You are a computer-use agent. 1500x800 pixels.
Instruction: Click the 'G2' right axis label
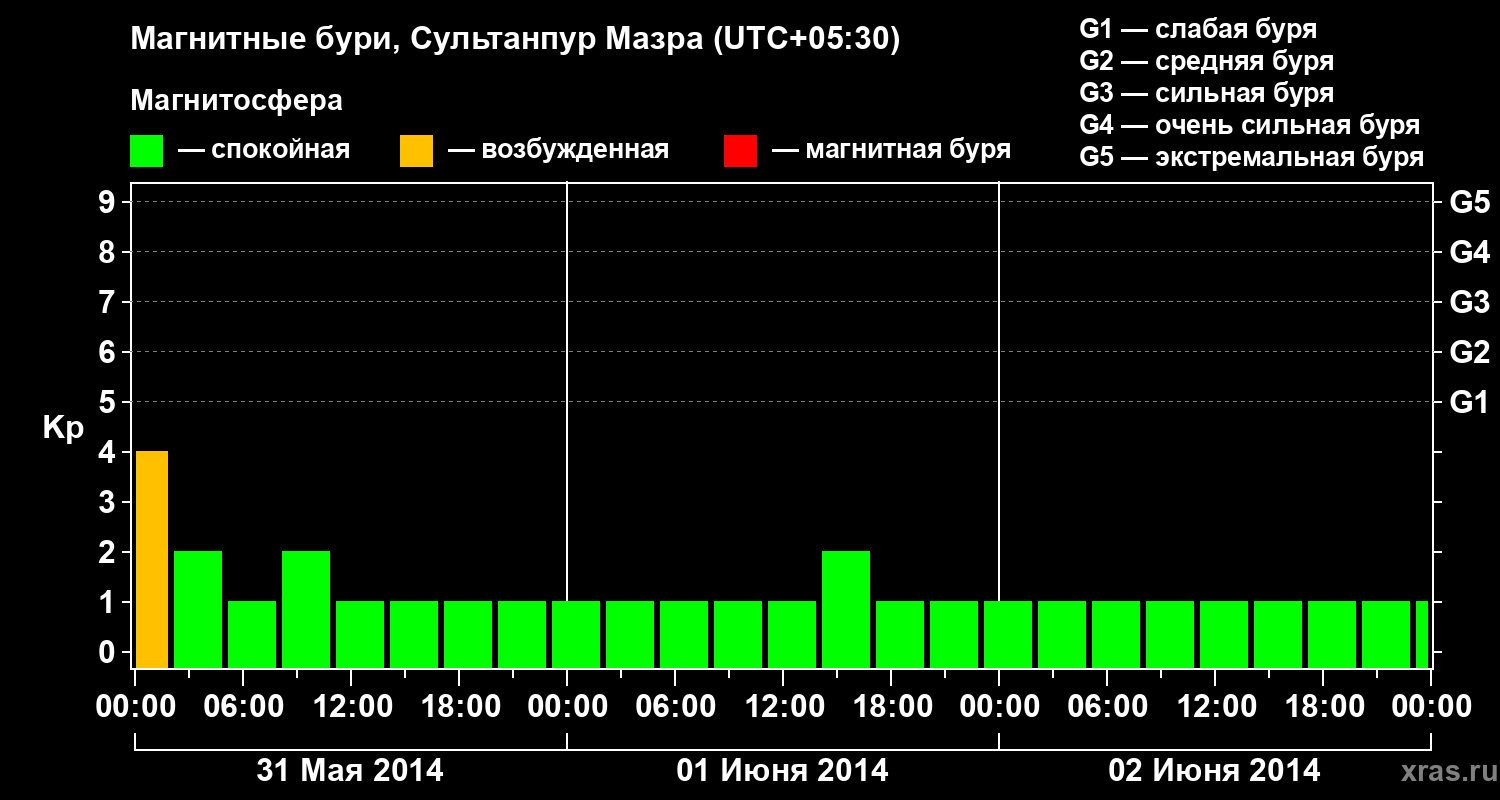(1470, 352)
